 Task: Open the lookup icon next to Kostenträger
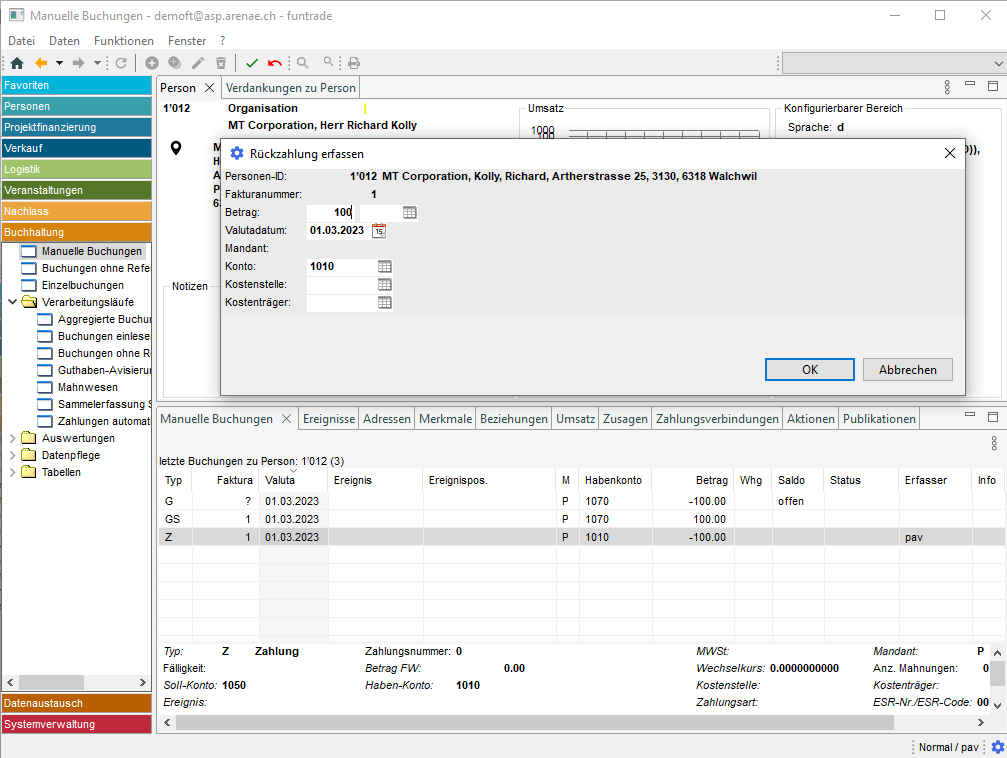pyautogui.click(x=384, y=303)
